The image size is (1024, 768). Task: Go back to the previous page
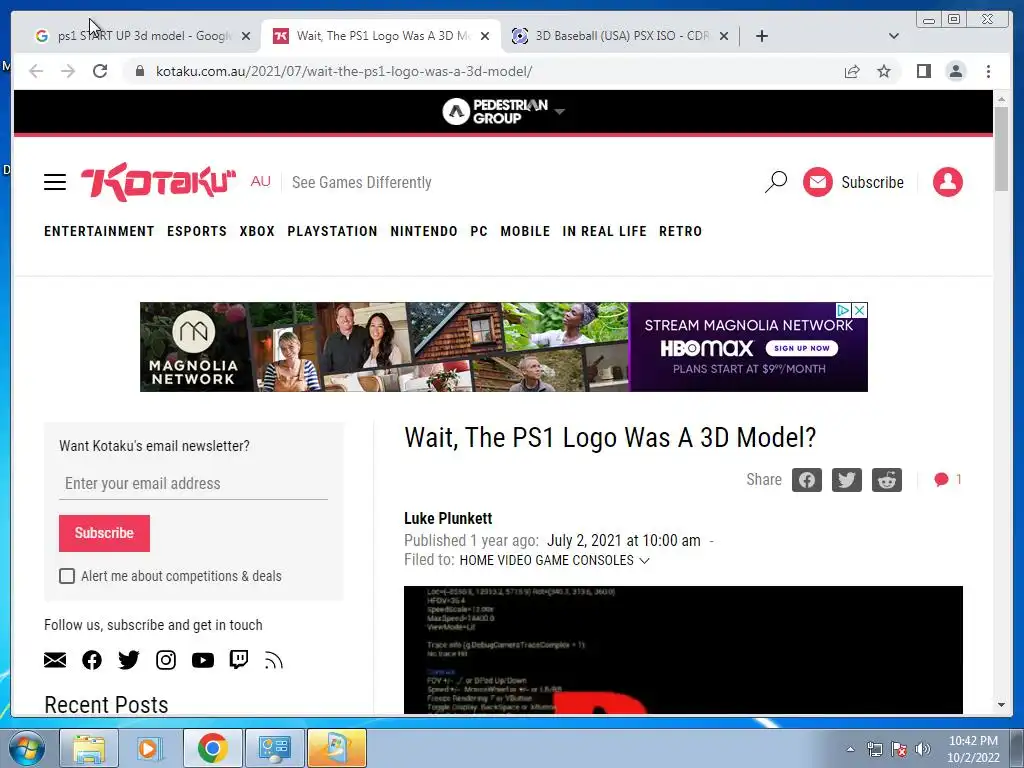36,71
